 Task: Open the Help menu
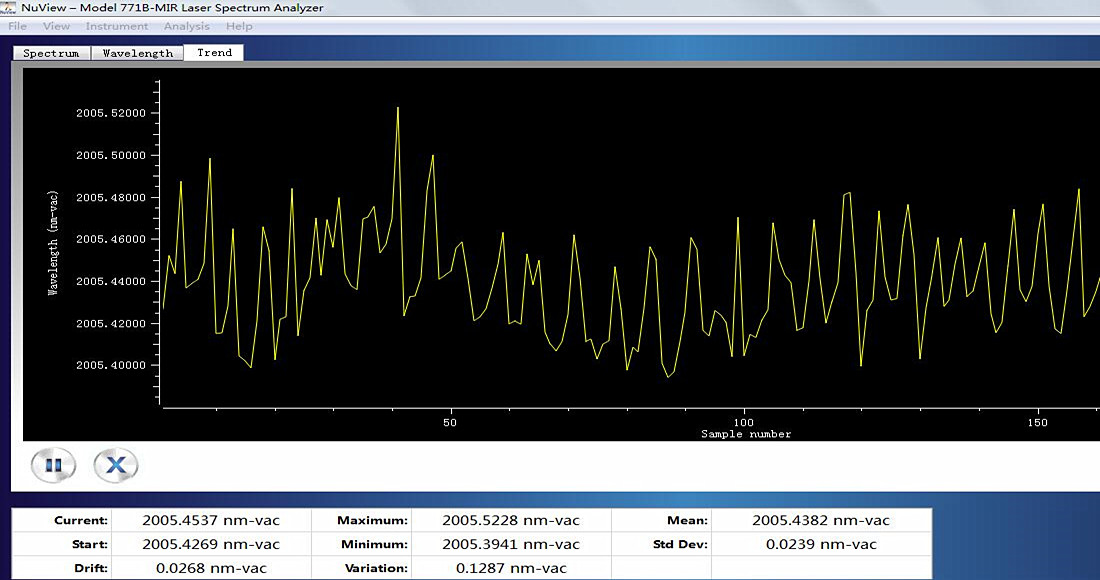point(240,26)
